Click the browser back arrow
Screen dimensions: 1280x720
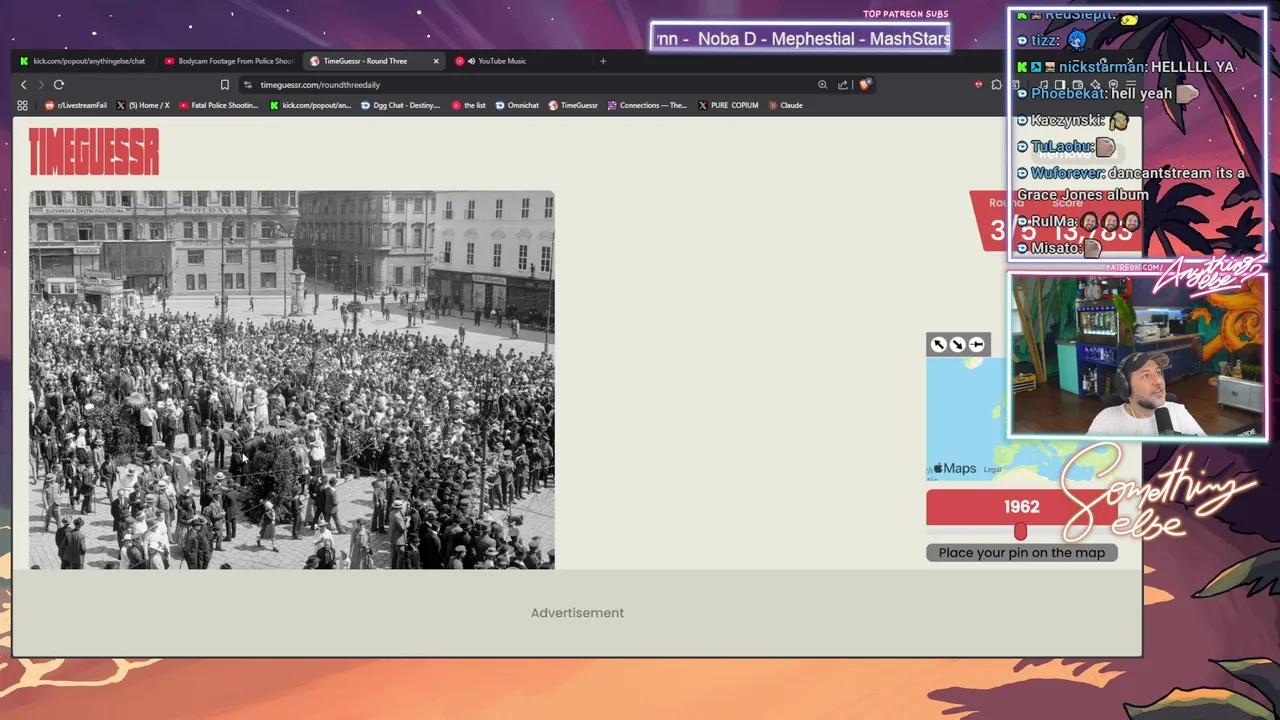click(x=24, y=85)
